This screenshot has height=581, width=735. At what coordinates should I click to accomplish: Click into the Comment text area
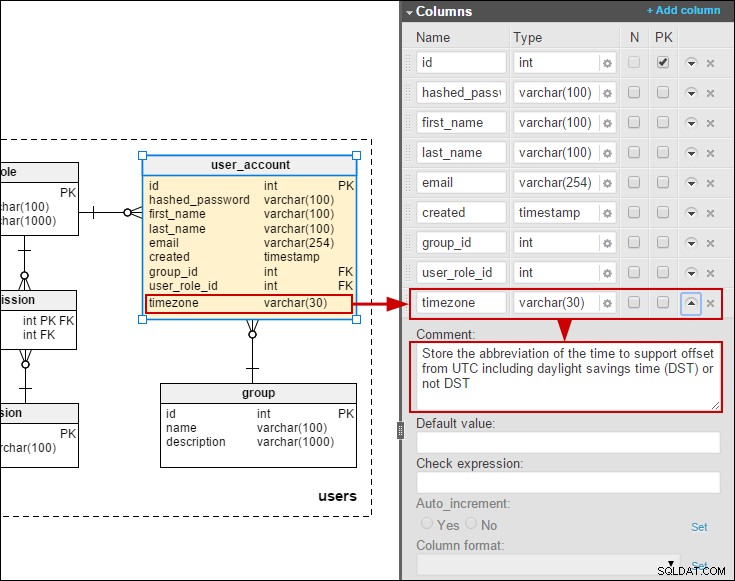coord(566,377)
